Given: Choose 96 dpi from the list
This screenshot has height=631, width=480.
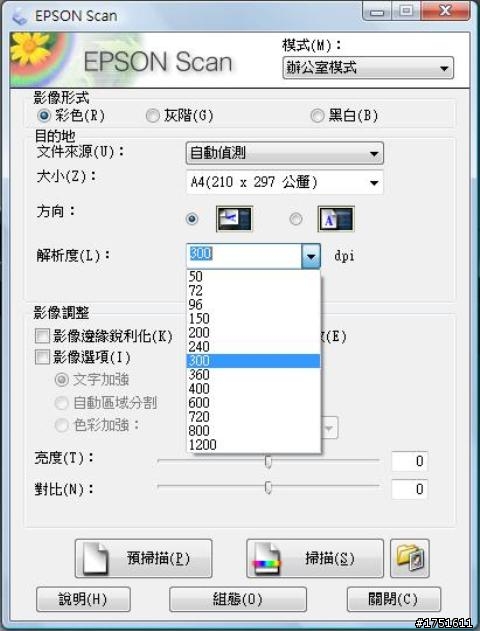Looking at the screenshot, I should 253,305.
